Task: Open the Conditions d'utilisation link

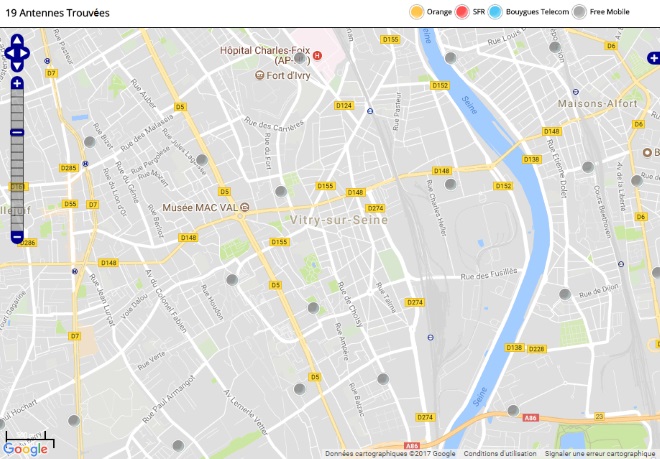Action: click(500, 454)
